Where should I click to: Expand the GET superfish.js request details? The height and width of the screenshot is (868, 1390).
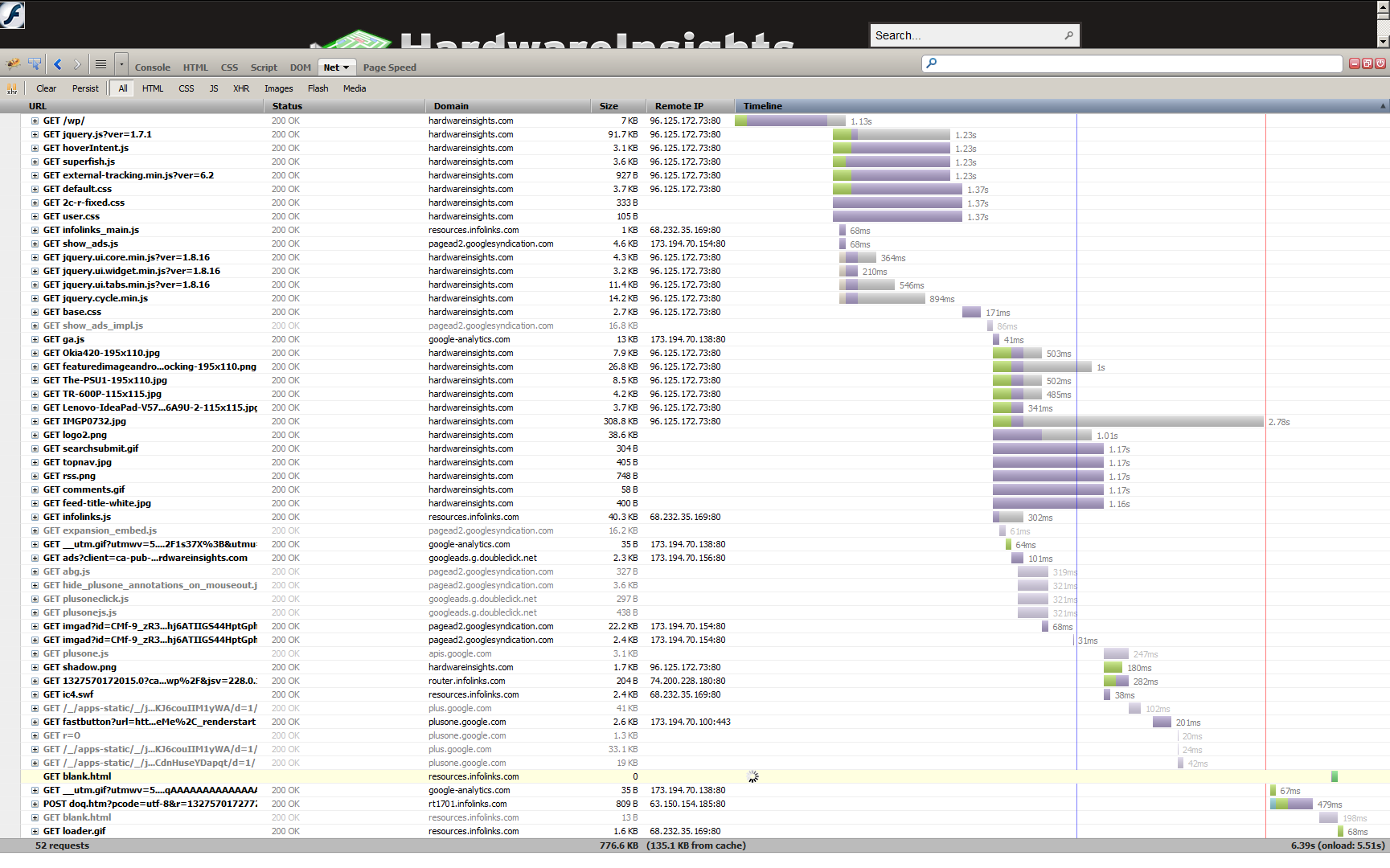(x=35, y=162)
